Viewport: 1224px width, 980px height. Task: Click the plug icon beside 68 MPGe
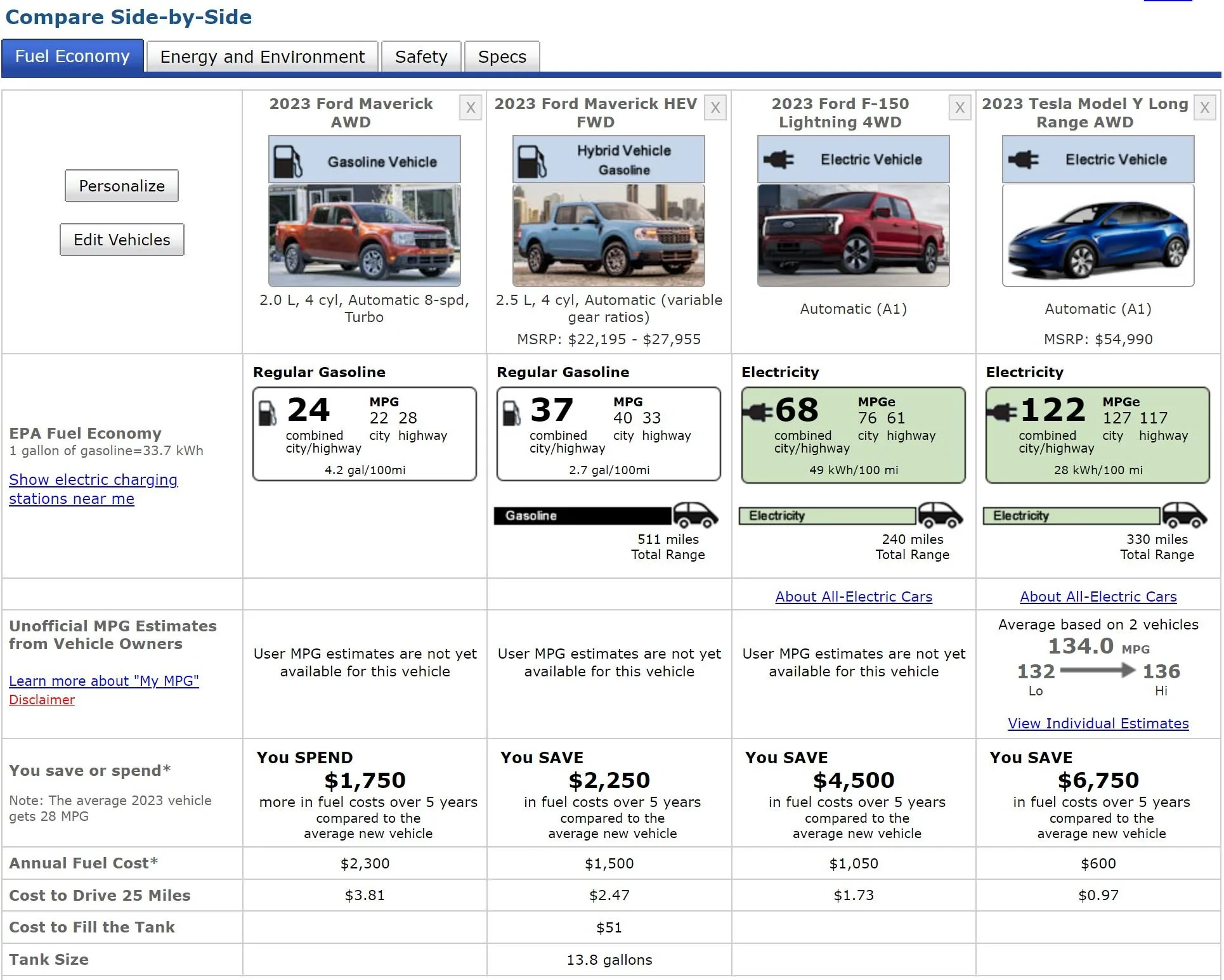[x=758, y=413]
